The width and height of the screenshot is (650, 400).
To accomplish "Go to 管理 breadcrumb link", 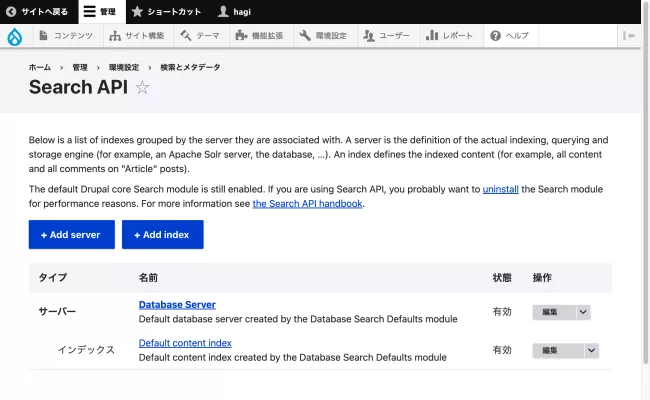I will pyautogui.click(x=80, y=67).
